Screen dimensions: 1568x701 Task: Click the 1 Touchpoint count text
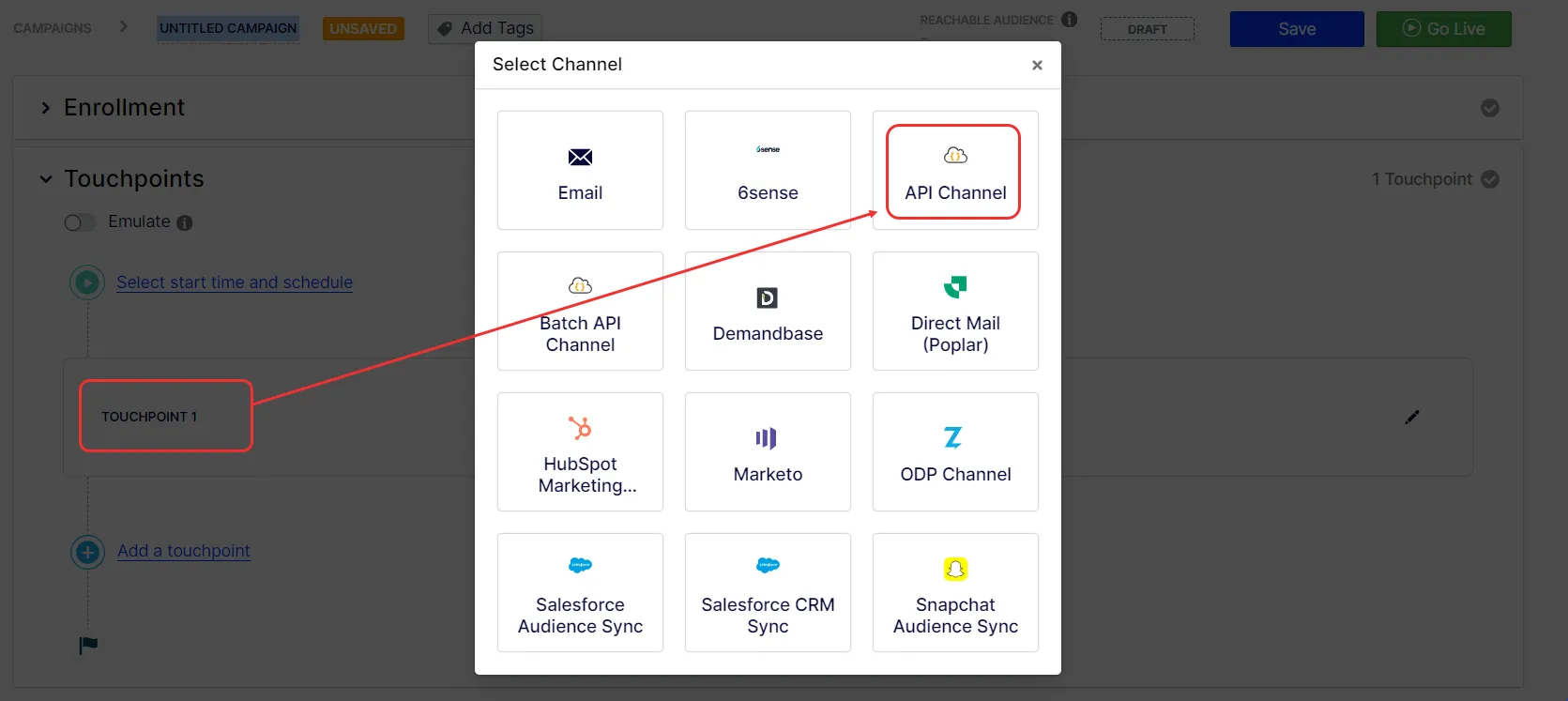coord(1422,179)
